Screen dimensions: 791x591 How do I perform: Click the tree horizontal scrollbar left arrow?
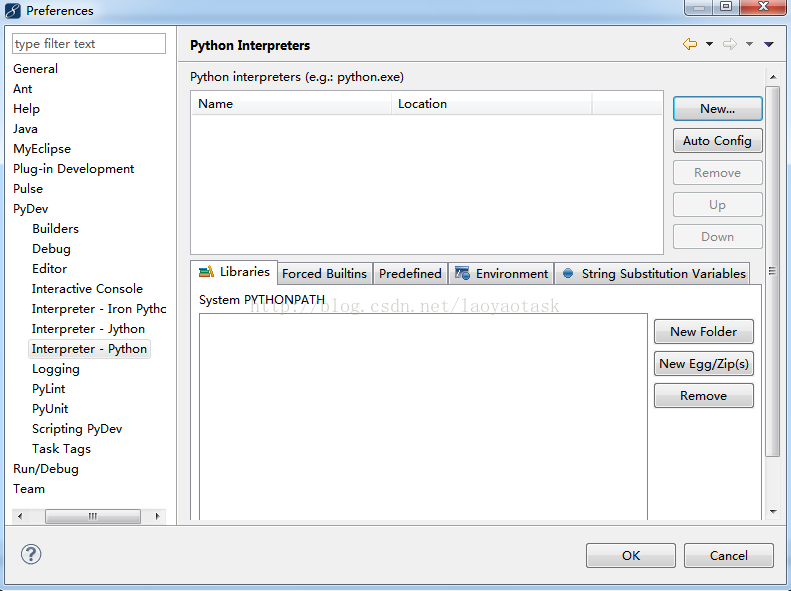[20, 516]
